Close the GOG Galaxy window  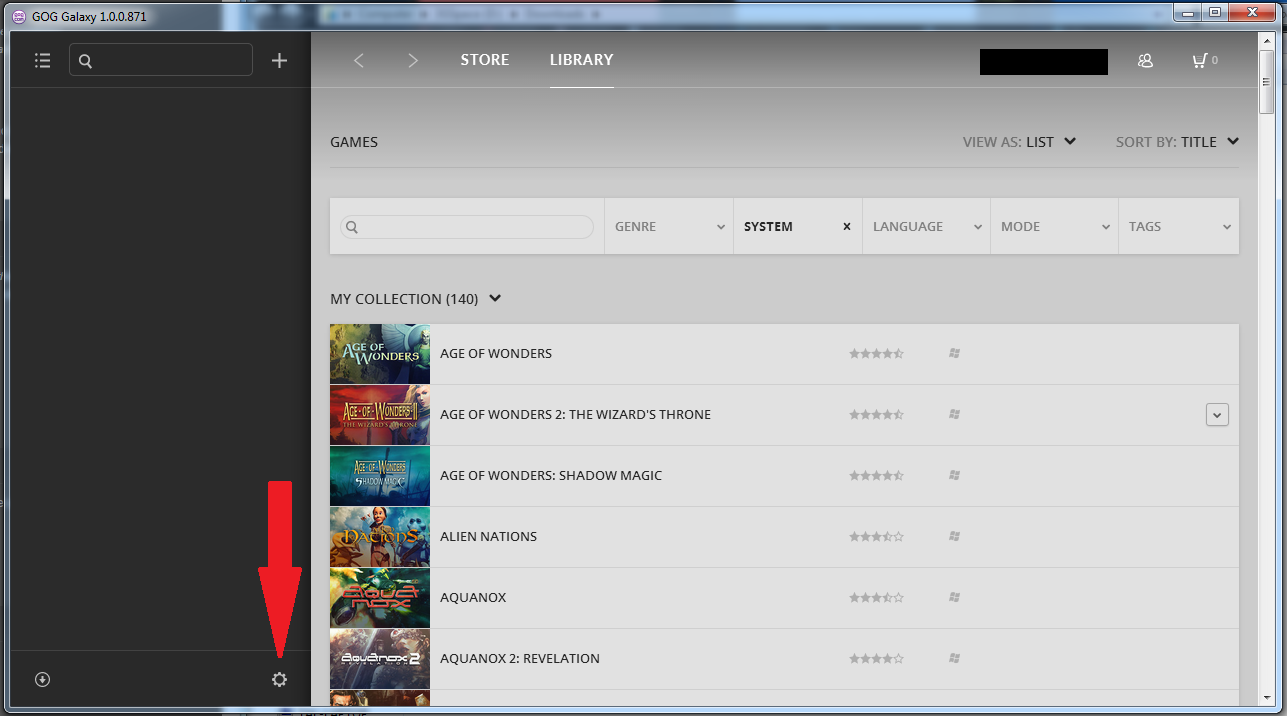pos(1252,12)
